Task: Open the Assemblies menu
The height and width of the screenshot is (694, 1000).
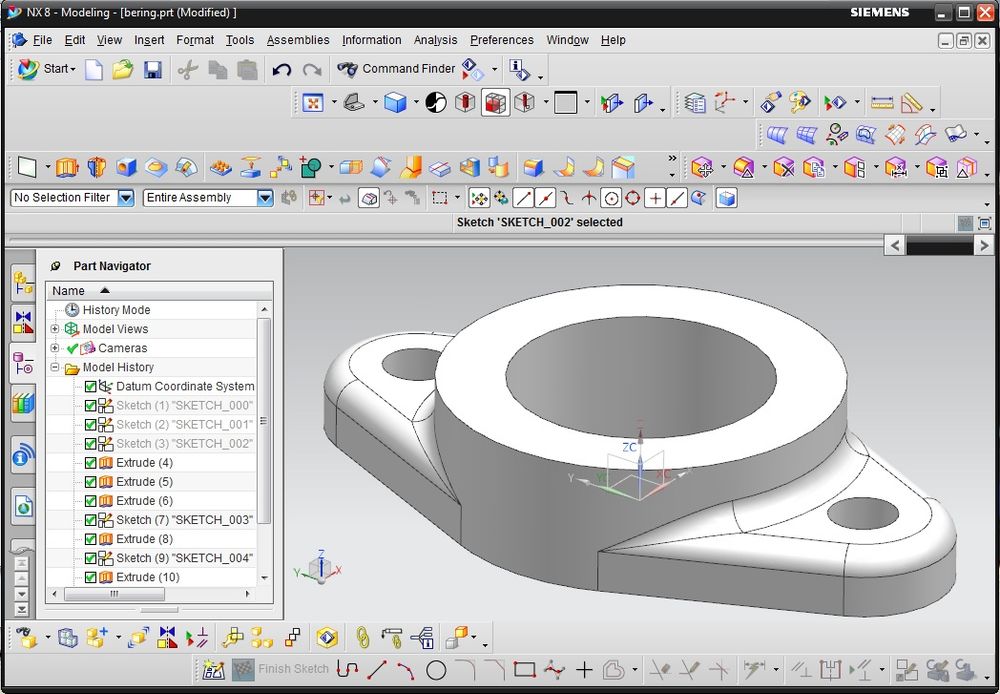Action: pos(297,40)
